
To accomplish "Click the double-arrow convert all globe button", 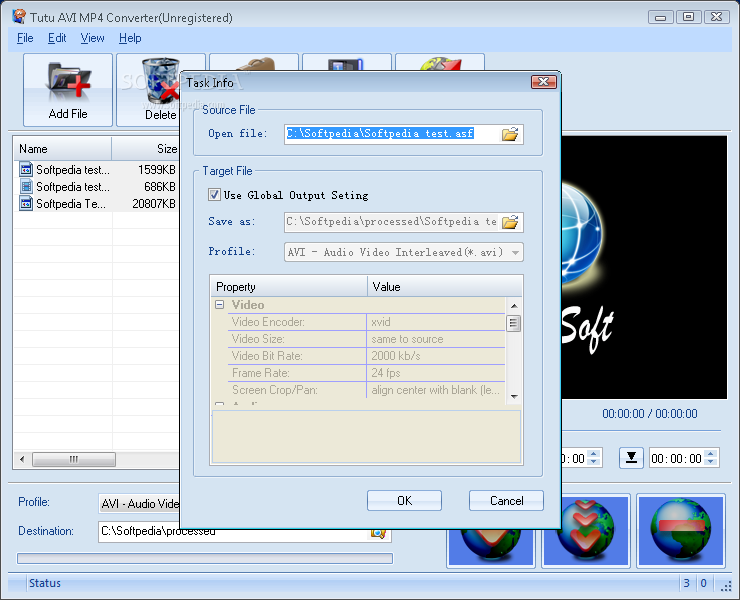I will pyautogui.click(x=586, y=531).
